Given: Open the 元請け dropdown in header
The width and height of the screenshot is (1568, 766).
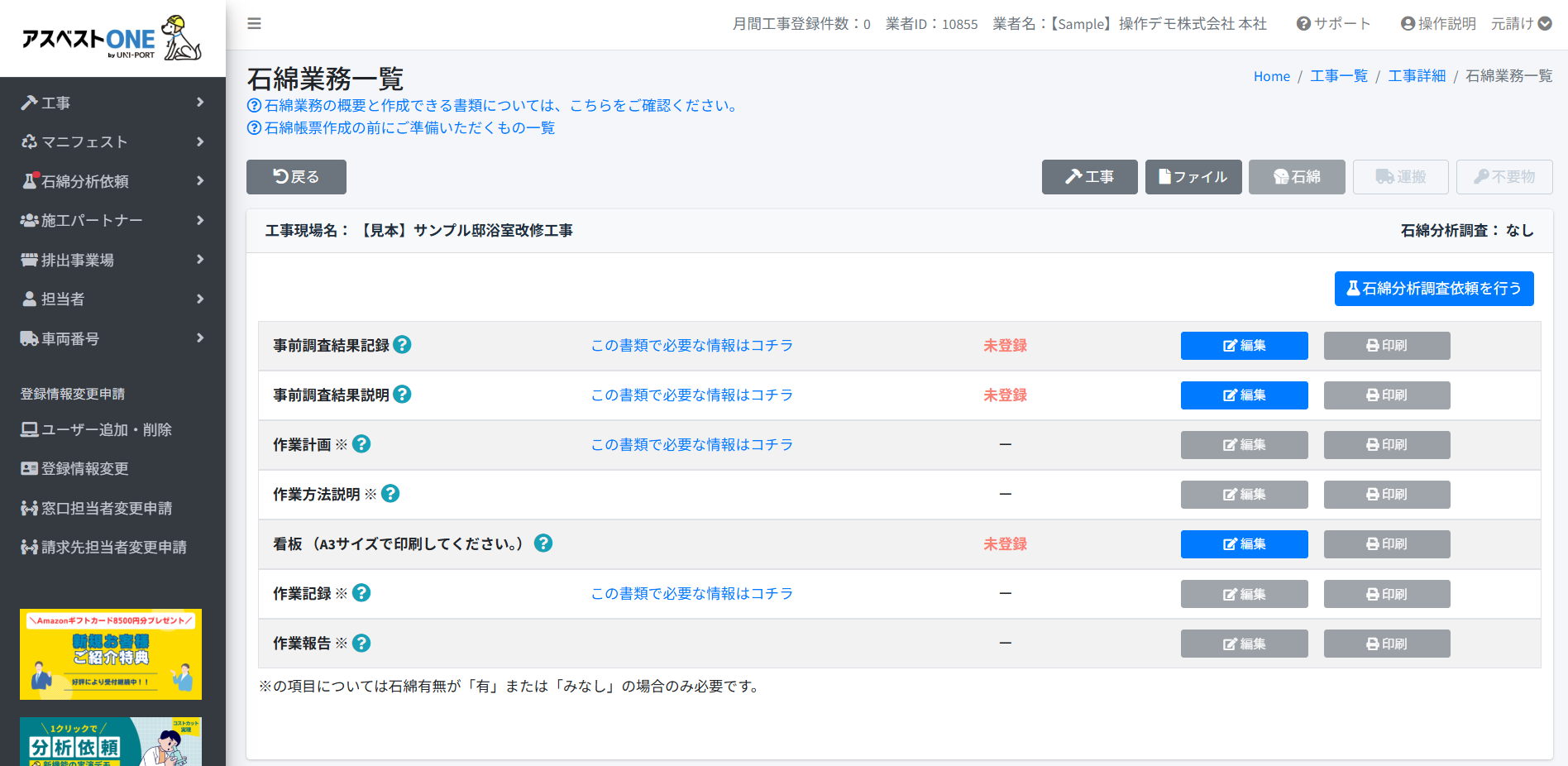Looking at the screenshot, I should coord(1520,24).
